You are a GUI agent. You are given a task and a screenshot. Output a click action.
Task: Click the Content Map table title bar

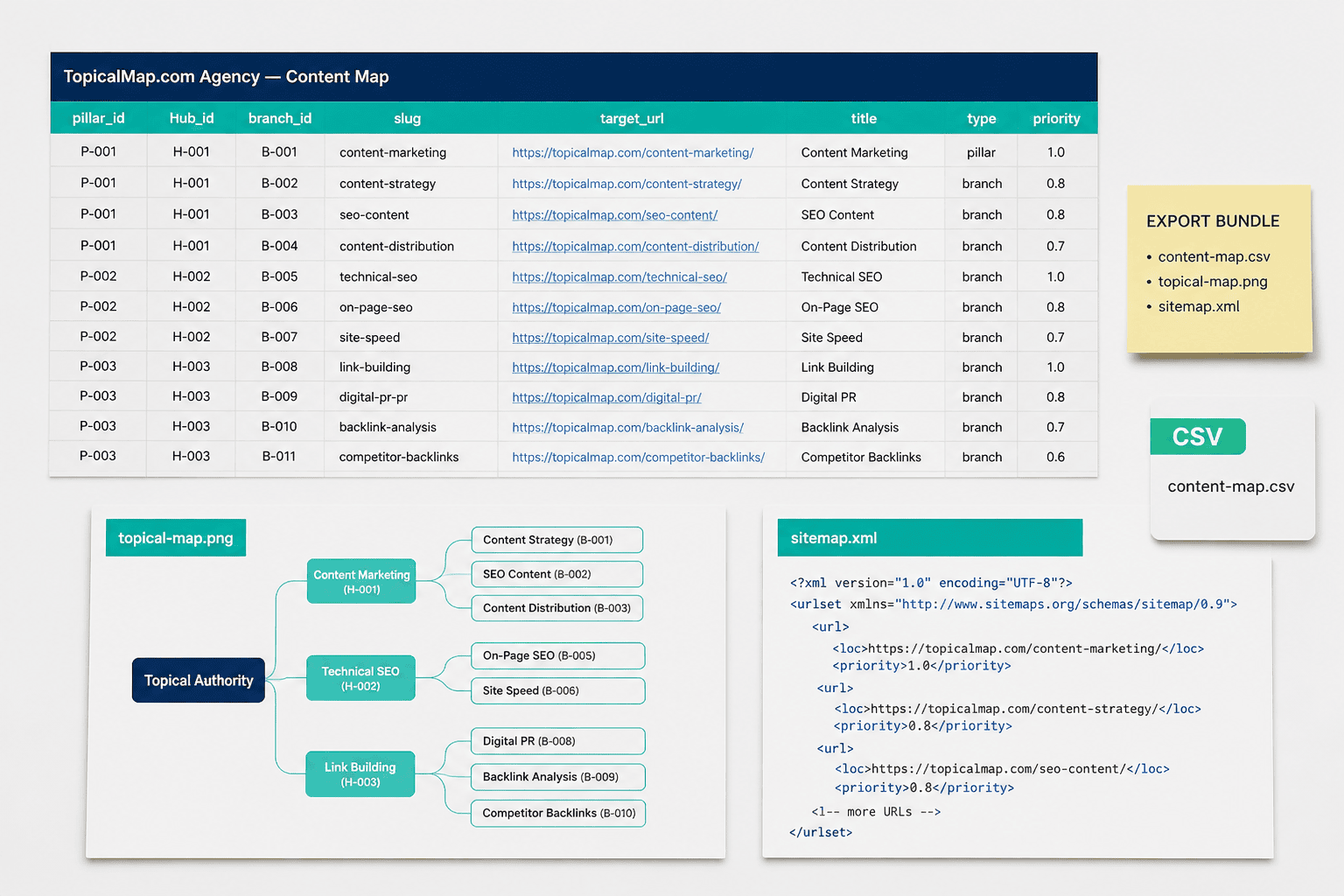574,77
